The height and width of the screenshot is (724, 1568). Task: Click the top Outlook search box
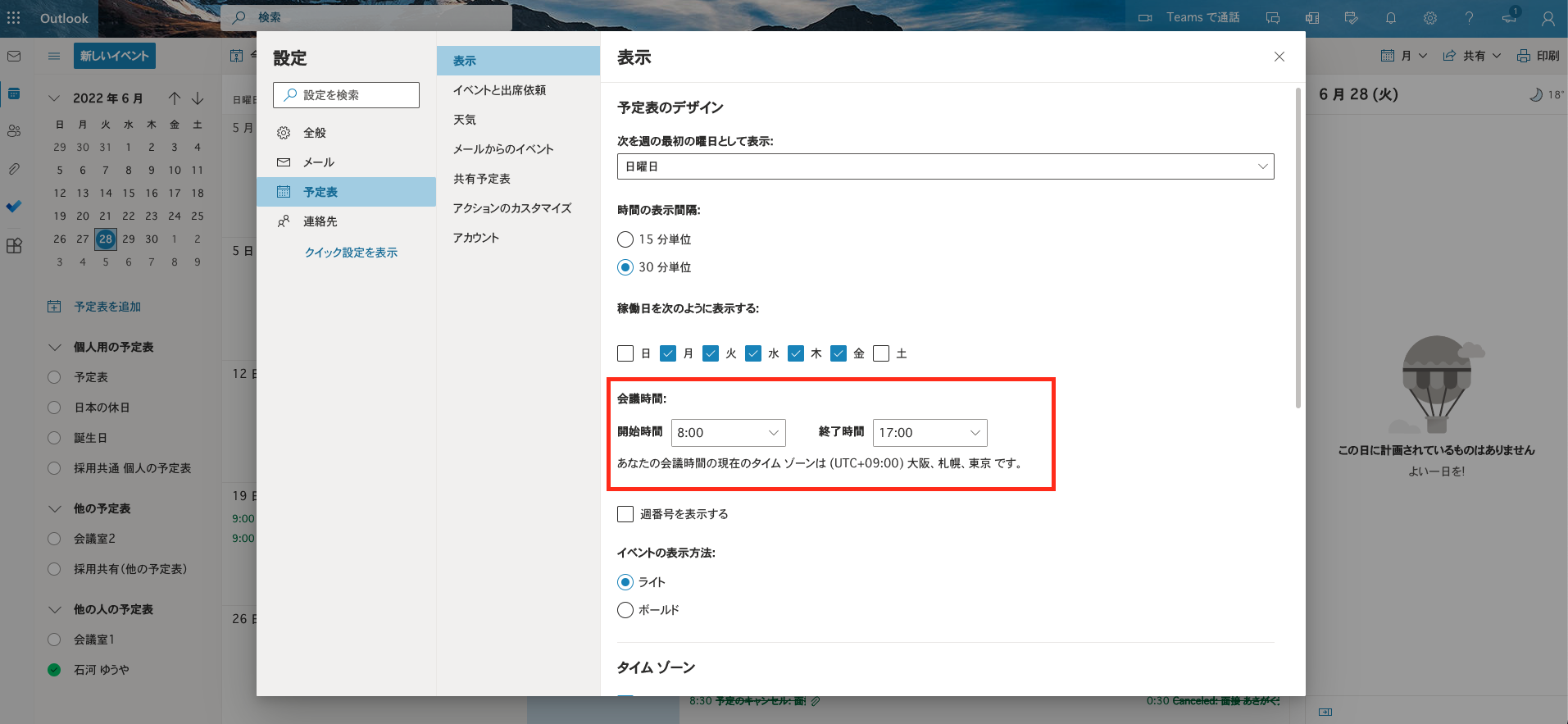(366, 17)
